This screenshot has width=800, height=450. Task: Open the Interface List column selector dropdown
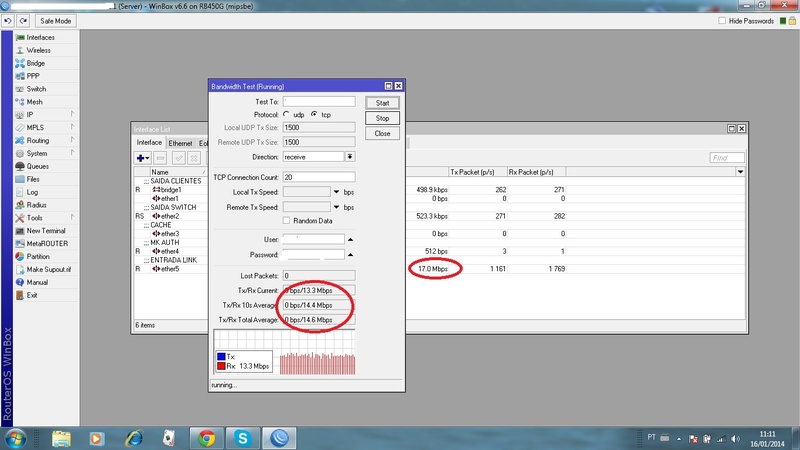(x=740, y=172)
